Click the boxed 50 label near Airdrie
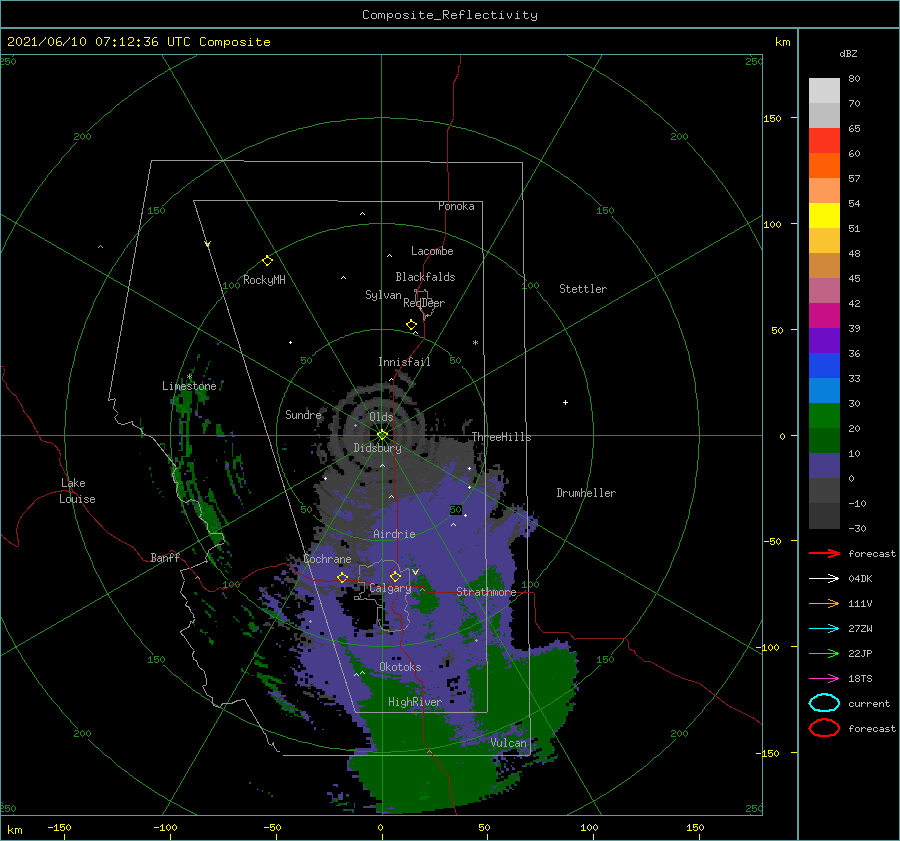 click(456, 510)
